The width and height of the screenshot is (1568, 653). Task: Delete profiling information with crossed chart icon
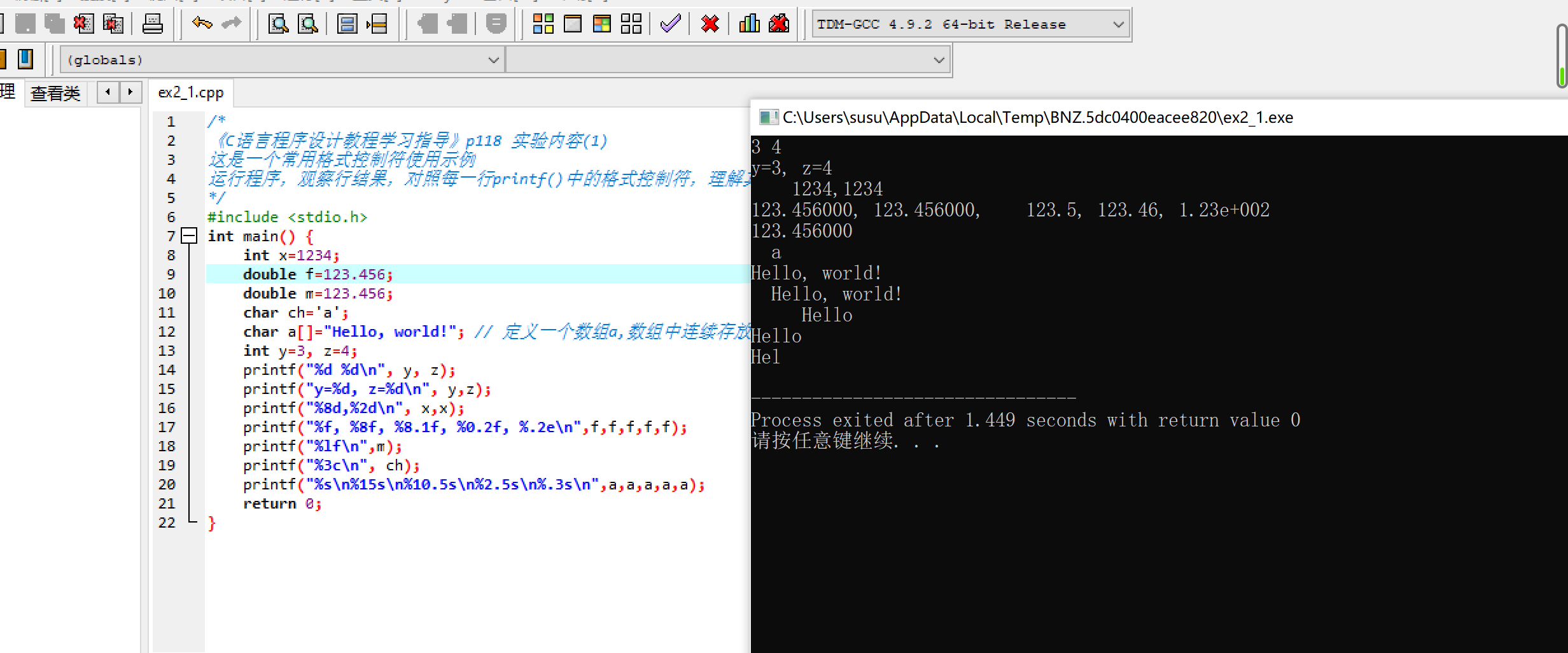click(x=779, y=24)
